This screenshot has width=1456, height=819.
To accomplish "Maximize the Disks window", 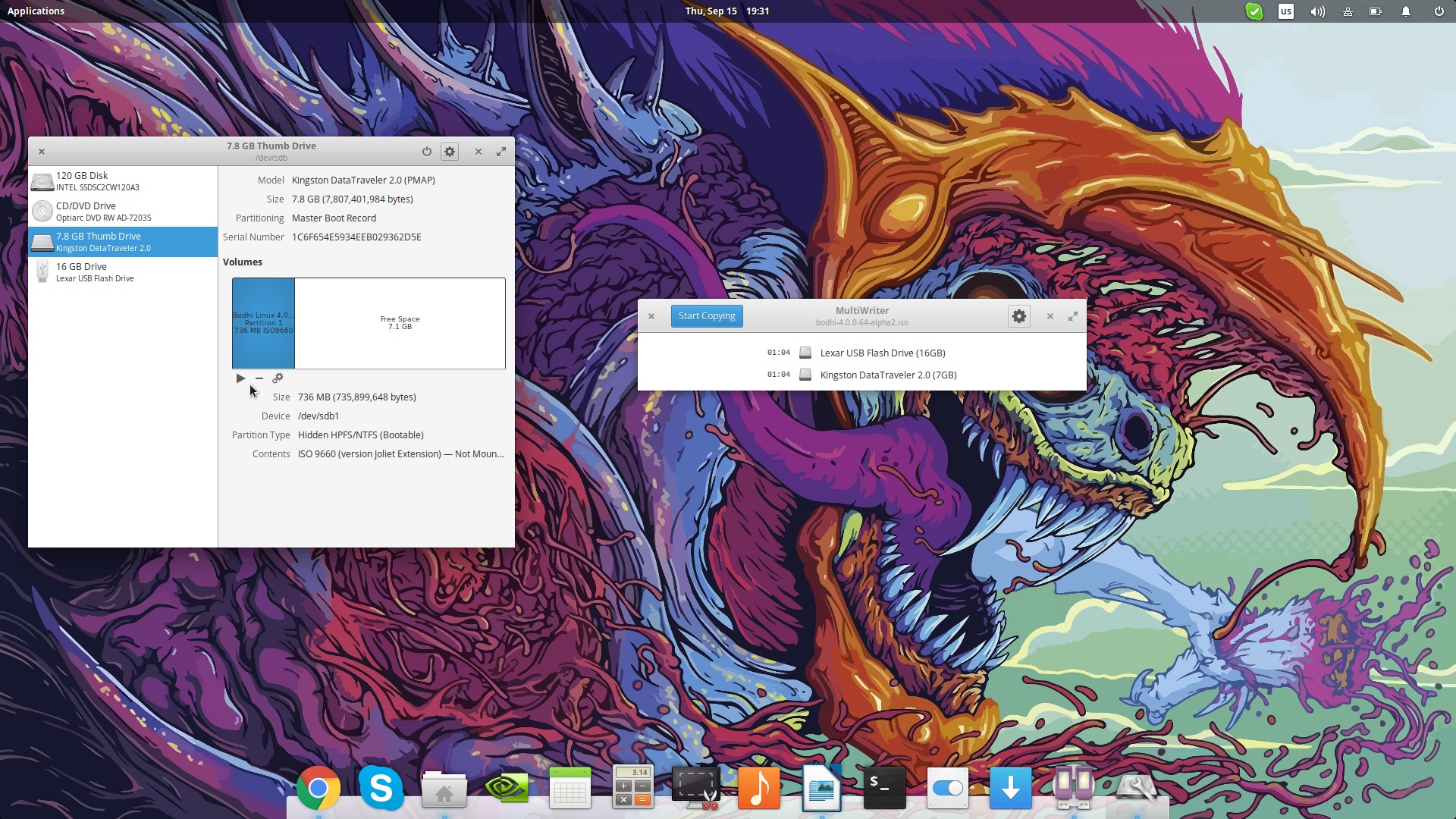I will point(501,152).
